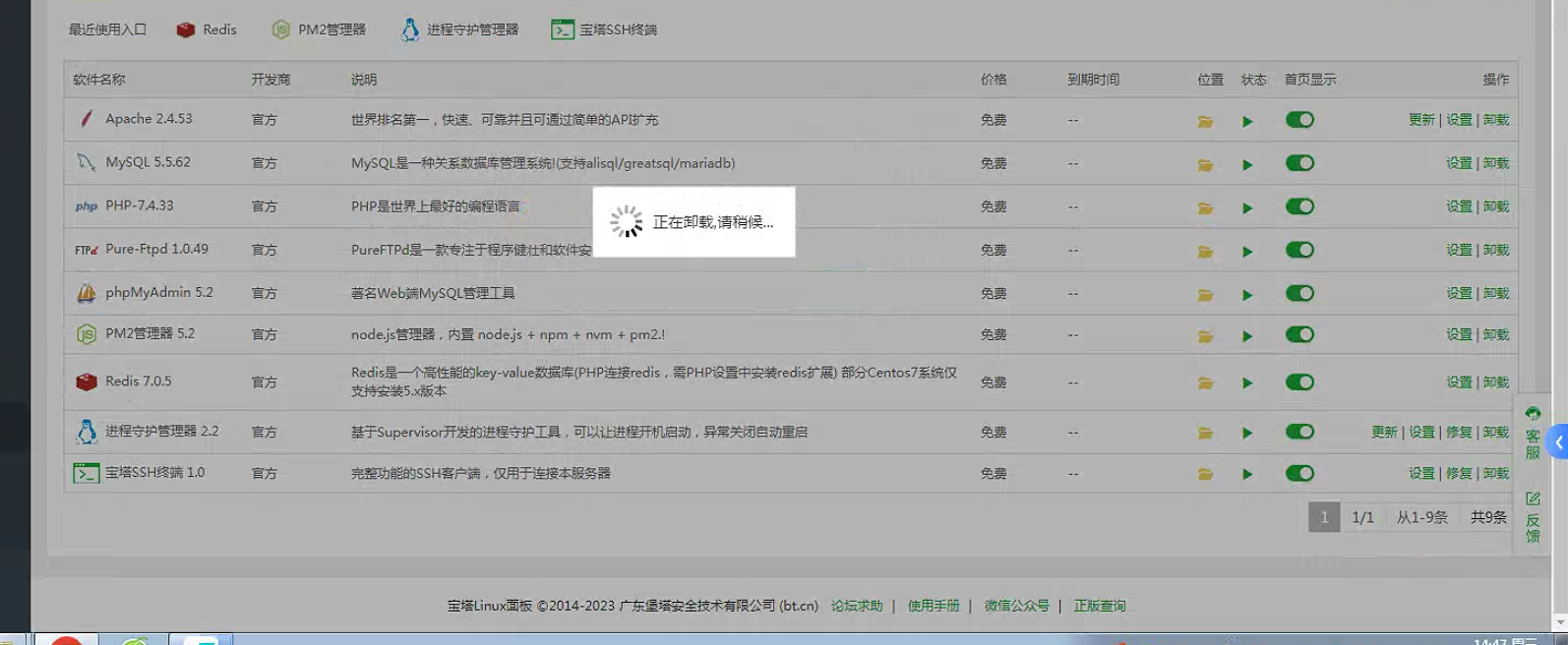This screenshot has height=645, width=1568.
Task: Open the 客服 customer service side icon
Action: point(1533,432)
